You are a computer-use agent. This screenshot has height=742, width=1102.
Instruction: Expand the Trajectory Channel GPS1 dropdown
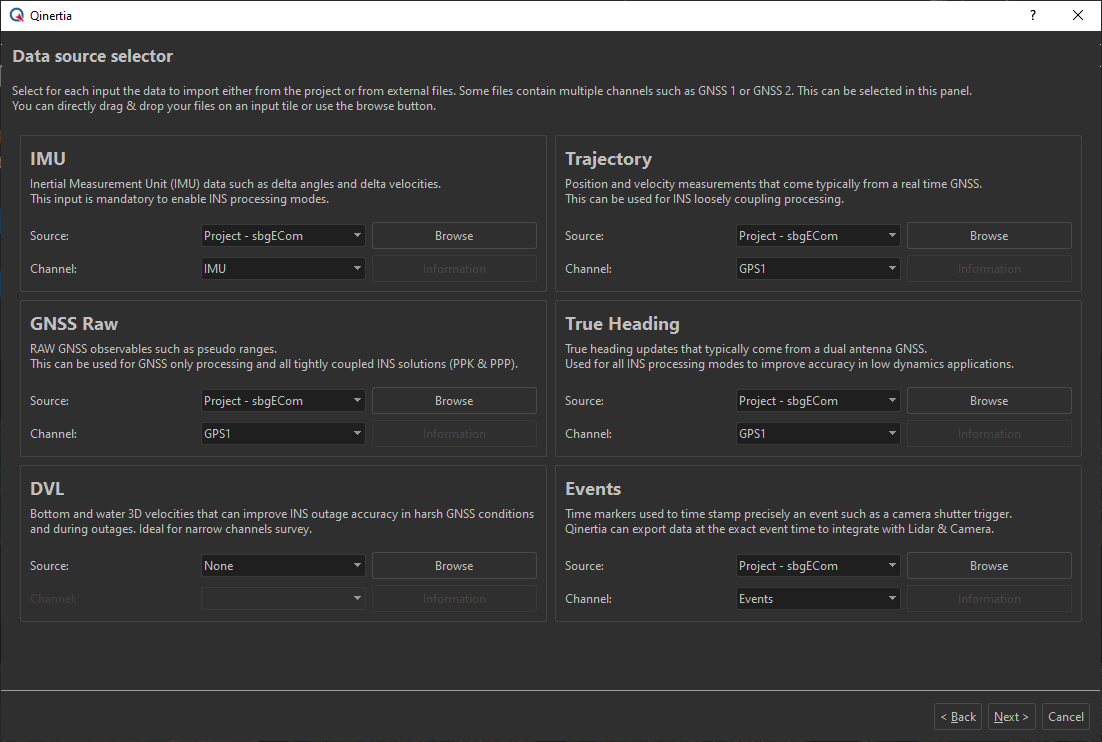coord(818,269)
